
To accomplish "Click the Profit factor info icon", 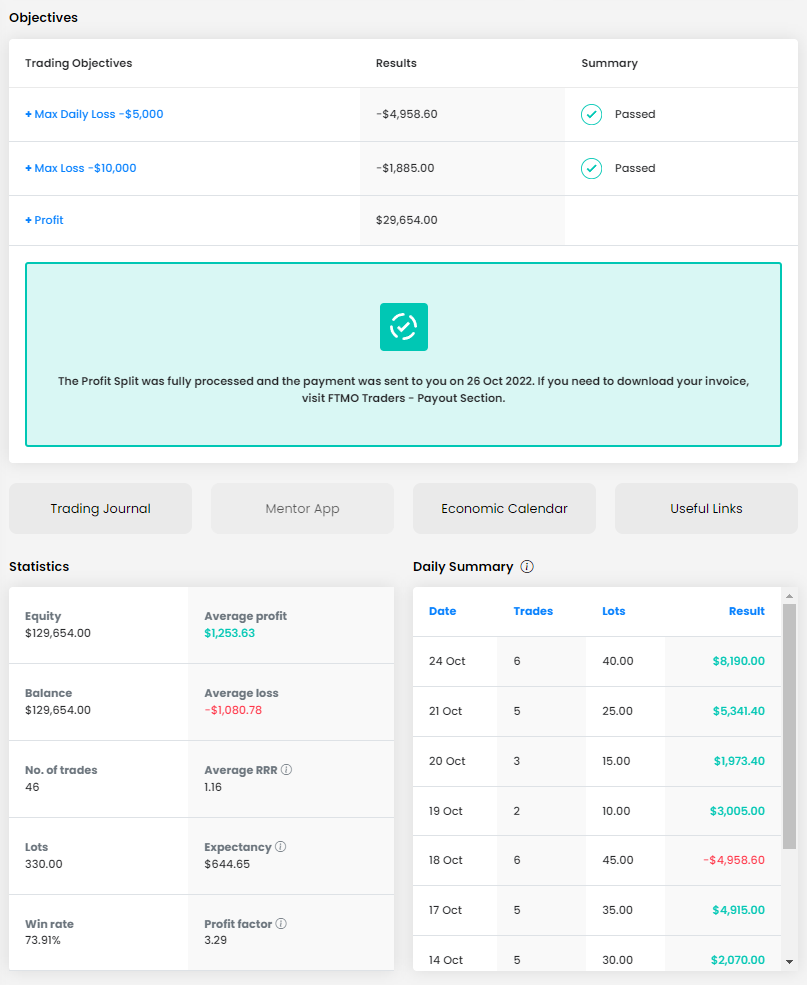I will point(281,923).
